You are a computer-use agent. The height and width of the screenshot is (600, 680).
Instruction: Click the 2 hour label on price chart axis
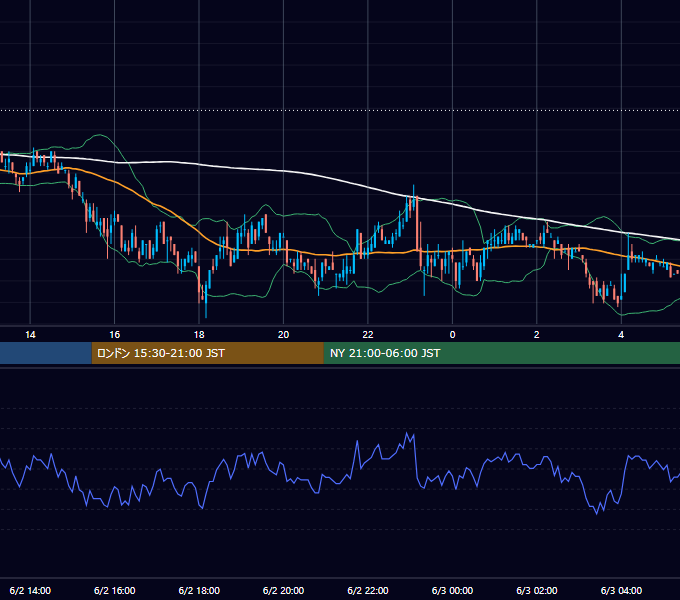click(536, 335)
